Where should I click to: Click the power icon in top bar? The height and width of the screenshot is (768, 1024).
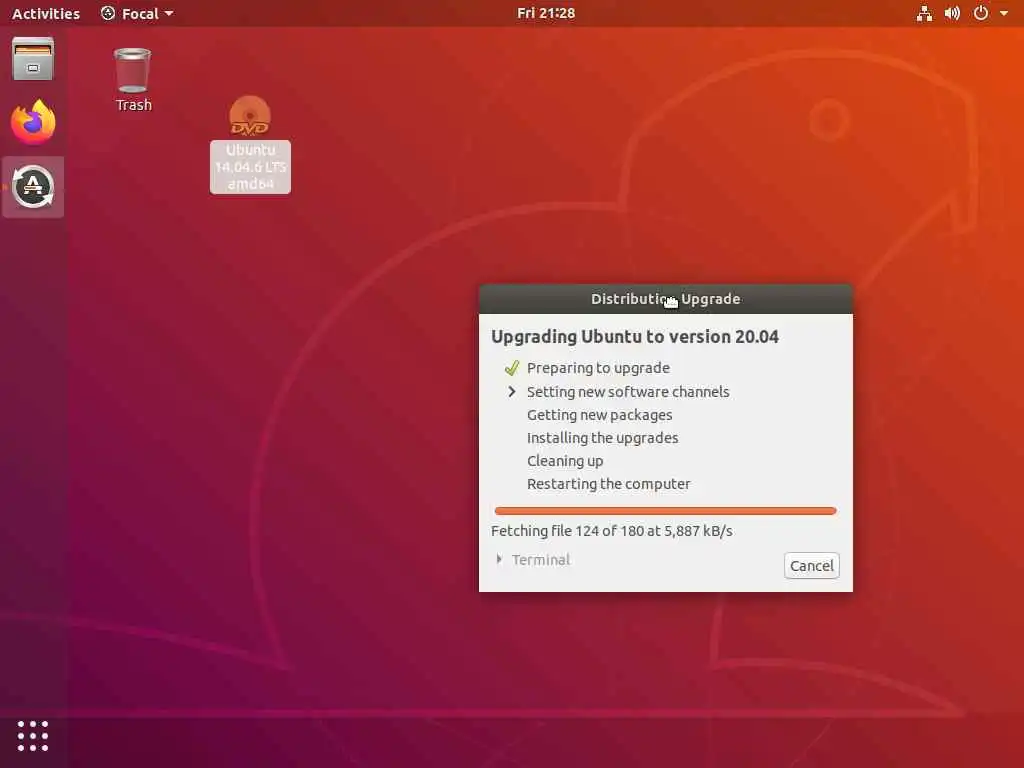point(980,13)
